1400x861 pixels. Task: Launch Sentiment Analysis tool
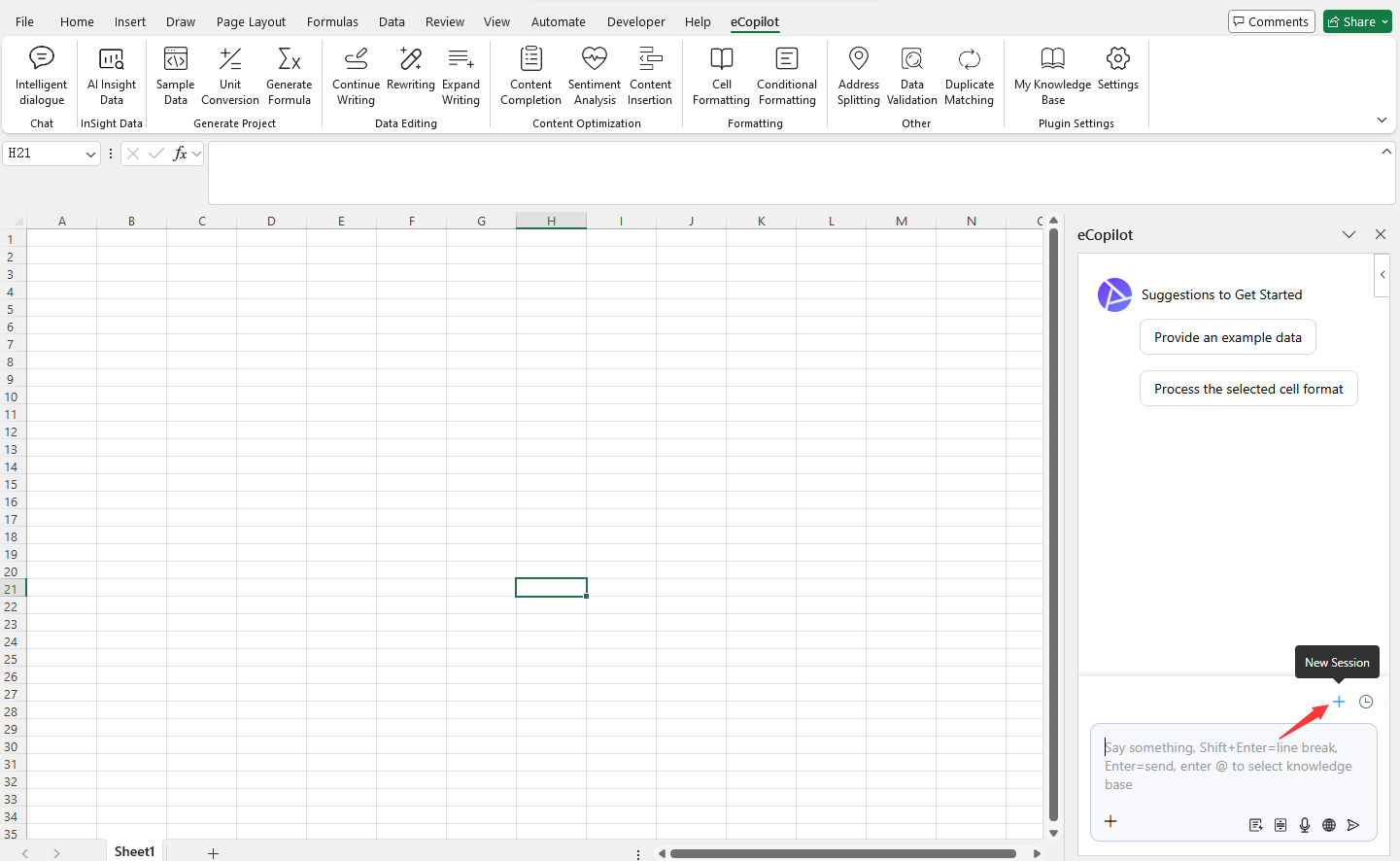coord(595,76)
